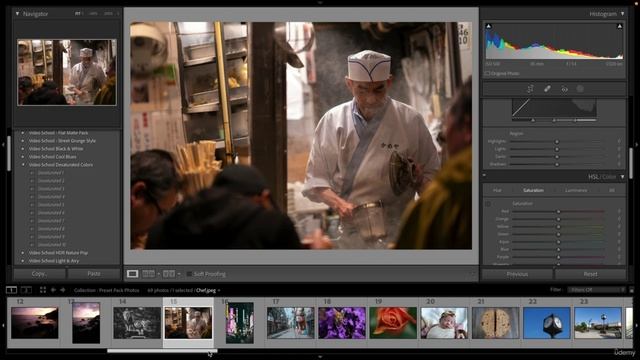This screenshot has width=640, height=360.
Task: Expand Video School Black & White presets
Action: (x=23, y=149)
